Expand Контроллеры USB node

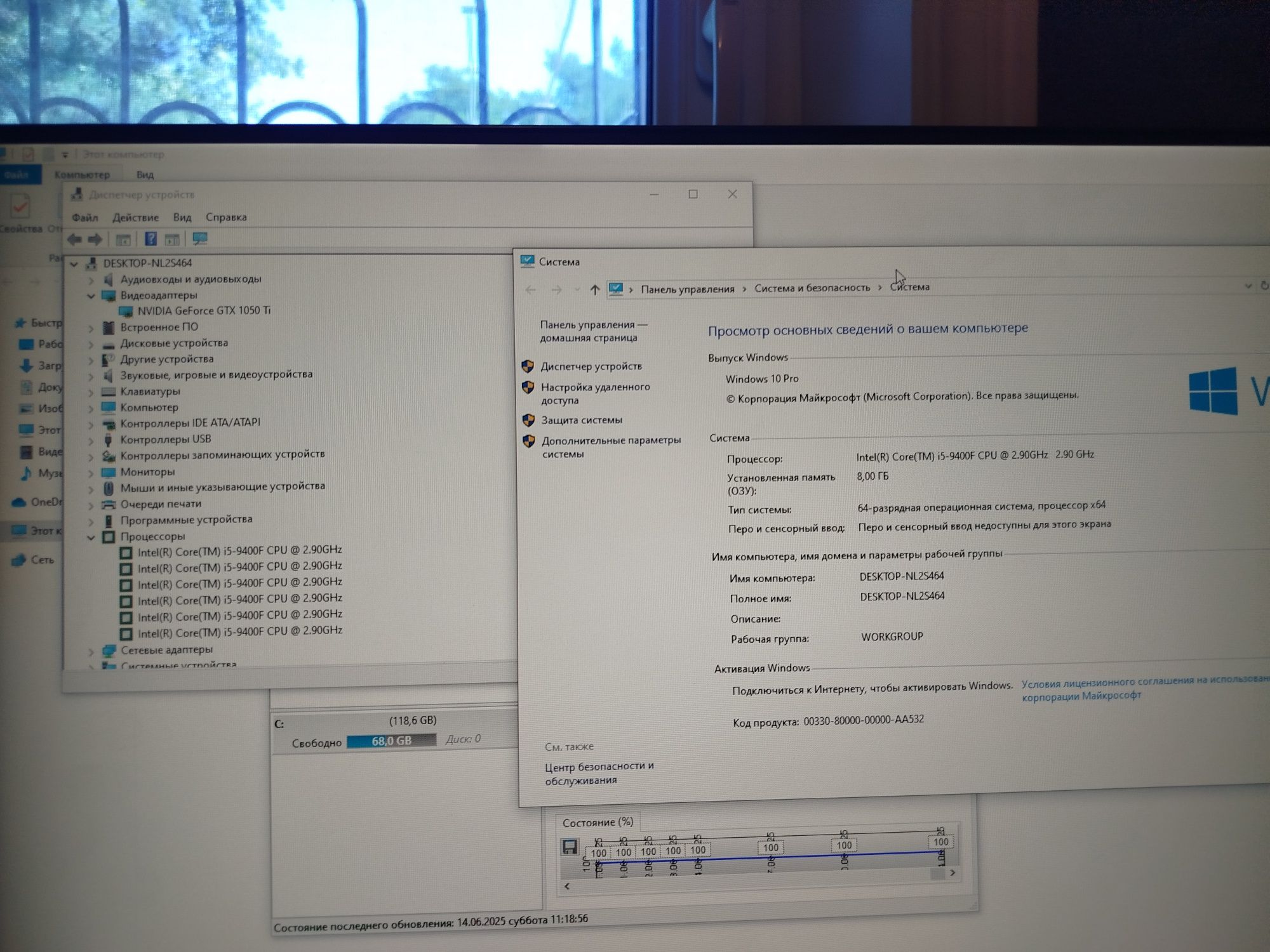[91, 440]
